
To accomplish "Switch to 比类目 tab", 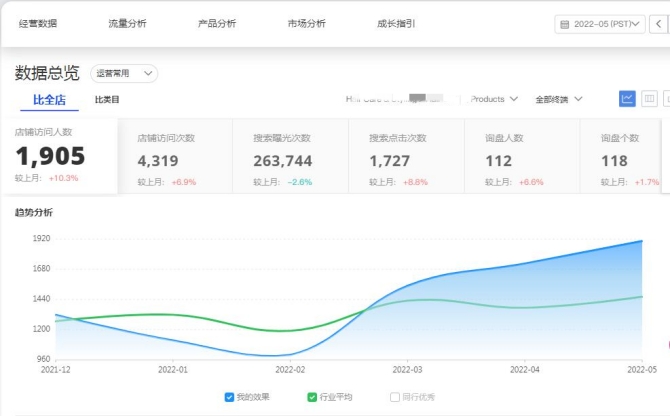I will pos(107,99).
